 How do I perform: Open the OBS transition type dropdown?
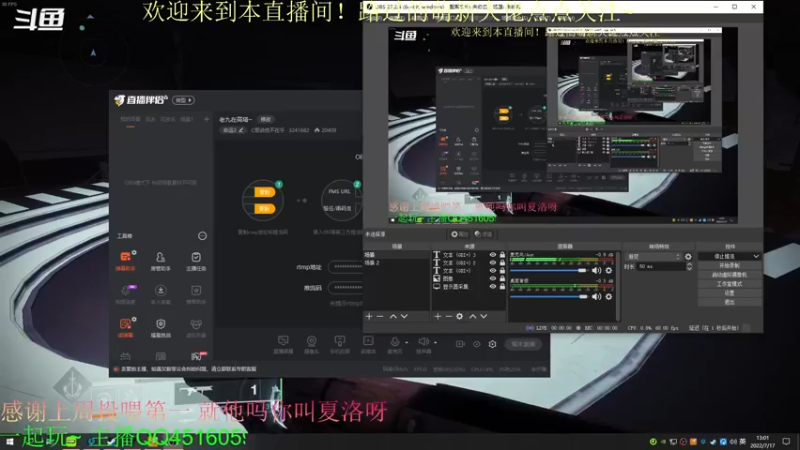coord(654,257)
